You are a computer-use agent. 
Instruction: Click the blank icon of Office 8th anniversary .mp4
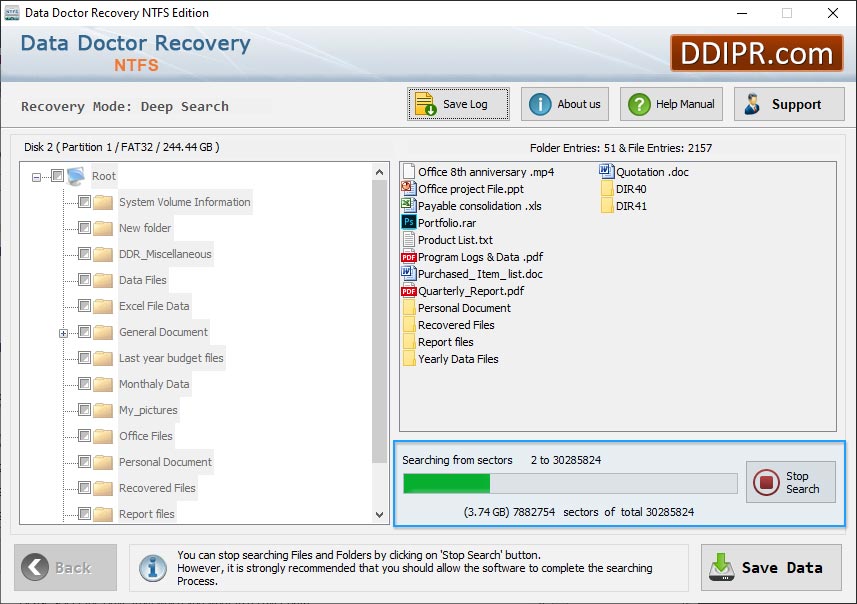[409, 172]
